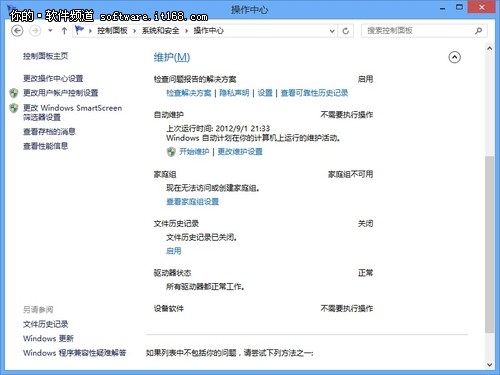Open 查看家庭组设置 link

(x=192, y=202)
